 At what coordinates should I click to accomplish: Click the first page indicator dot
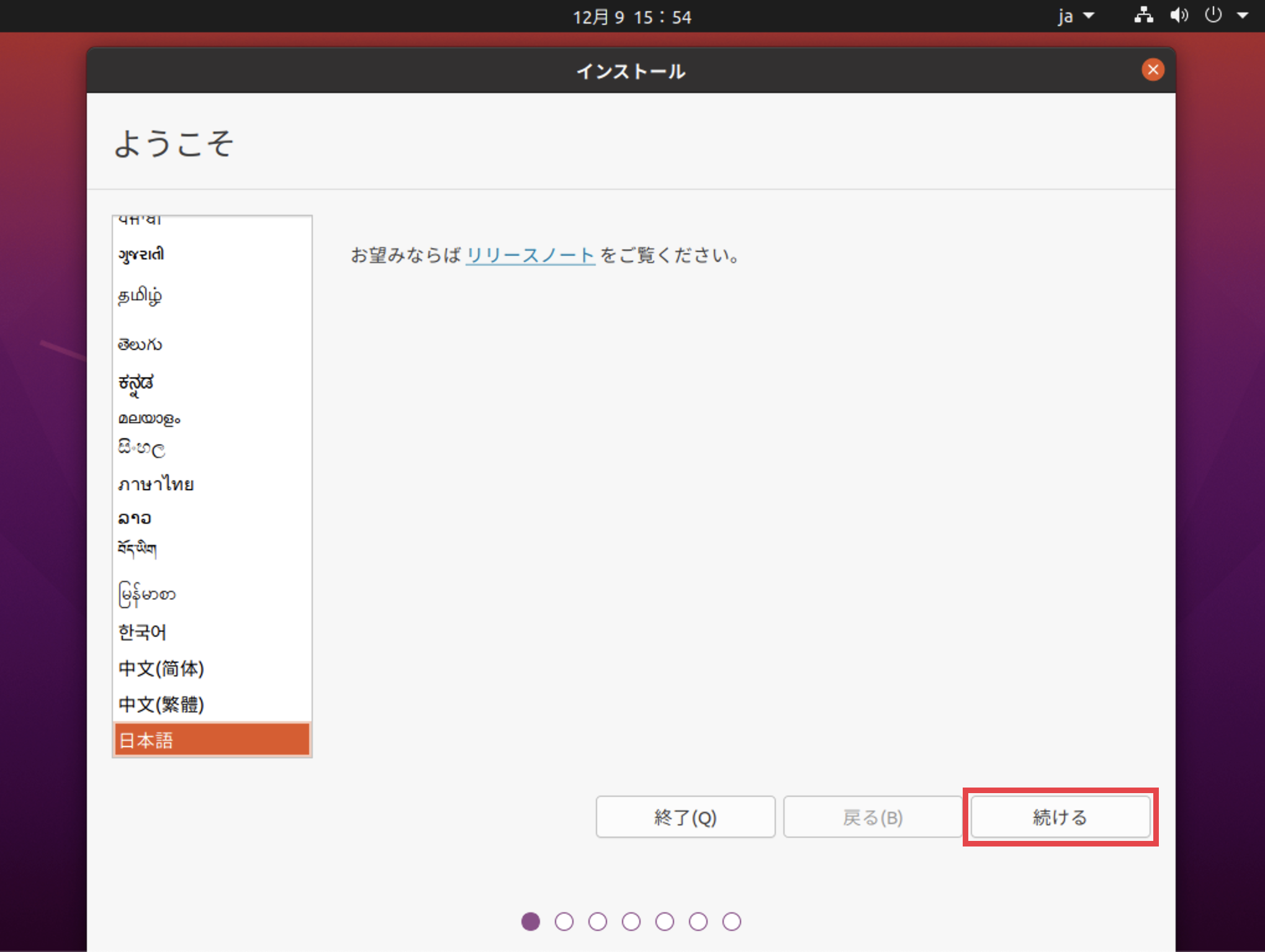coord(531,922)
